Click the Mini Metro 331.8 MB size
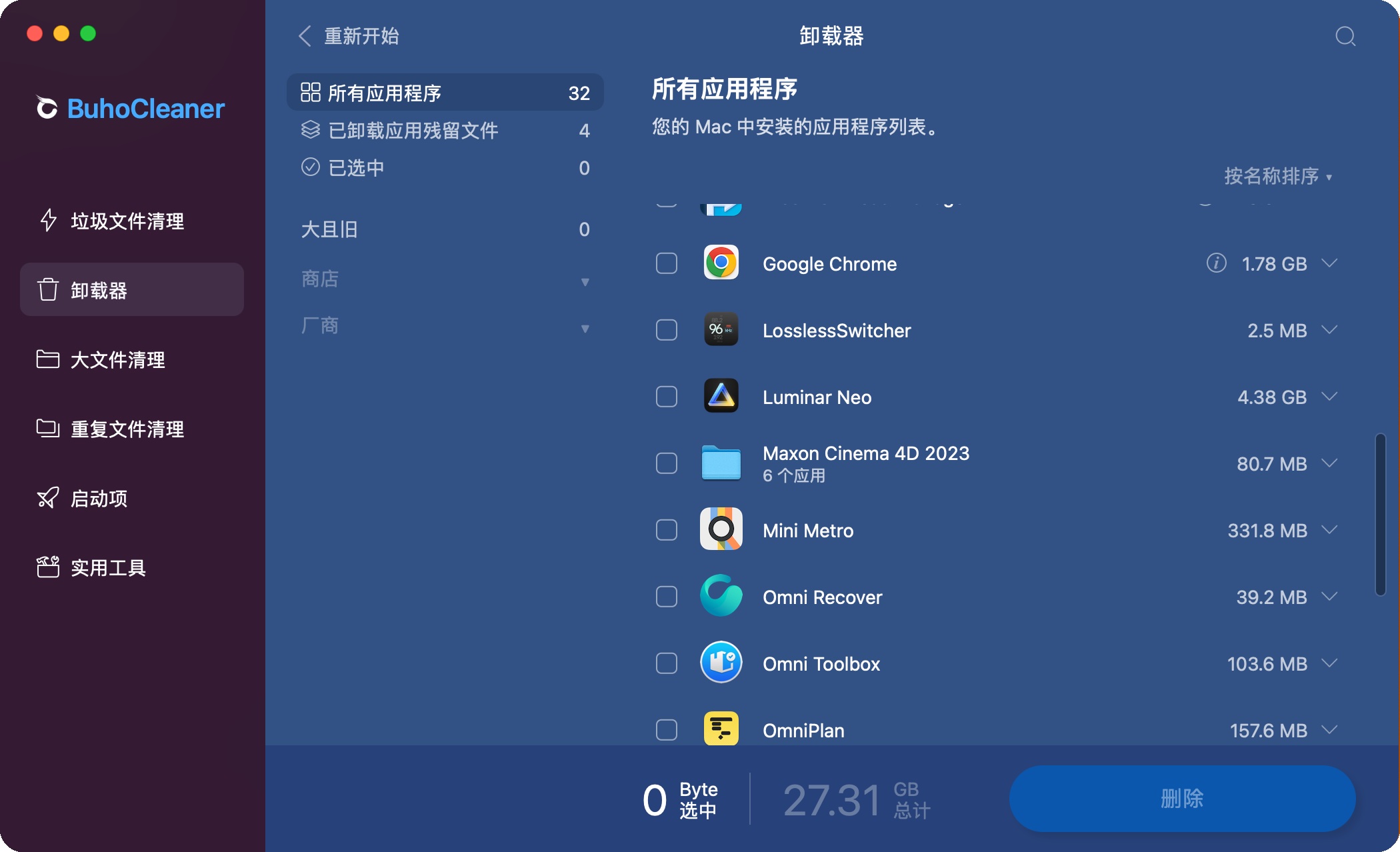1400x852 pixels. [x=1267, y=531]
